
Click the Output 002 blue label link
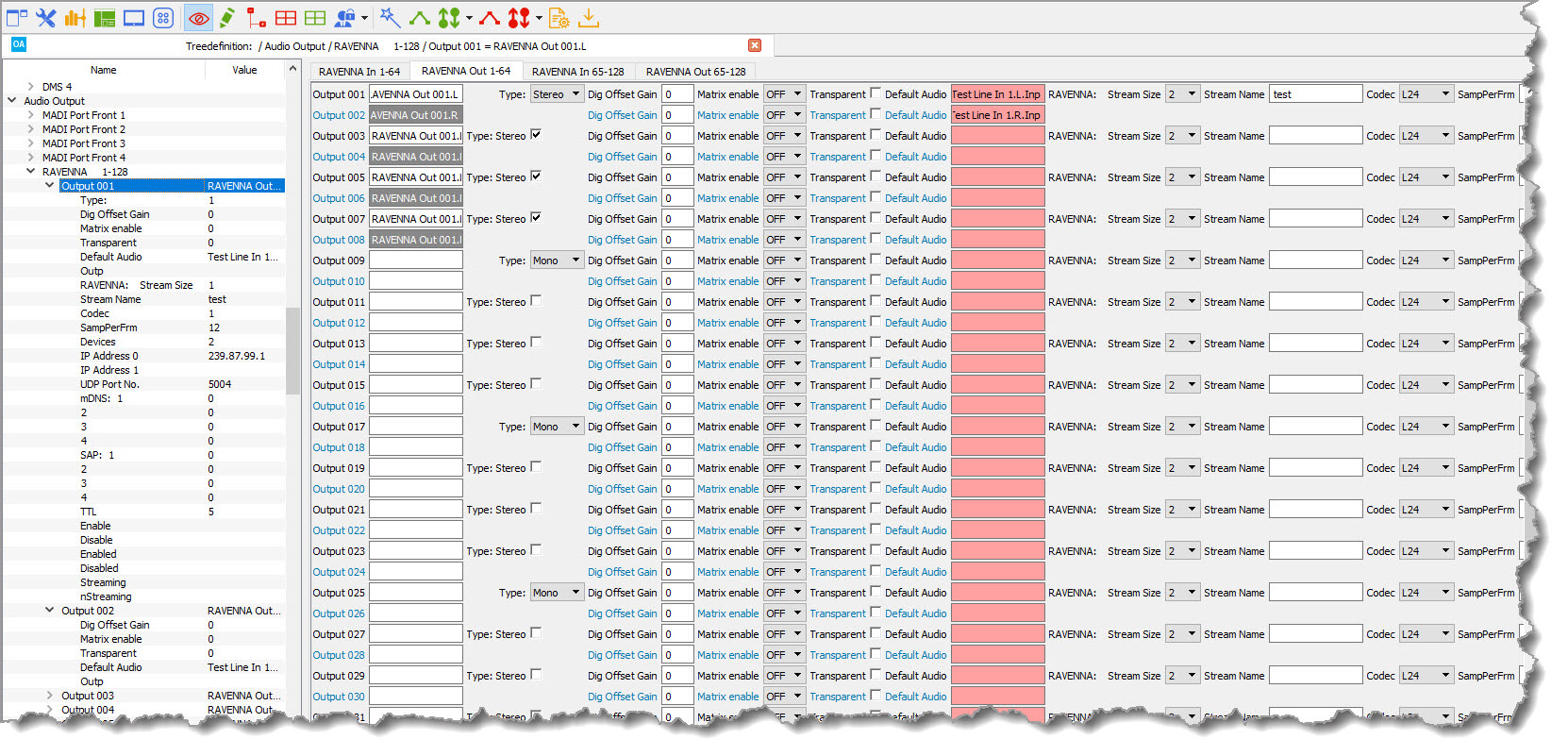pos(339,115)
